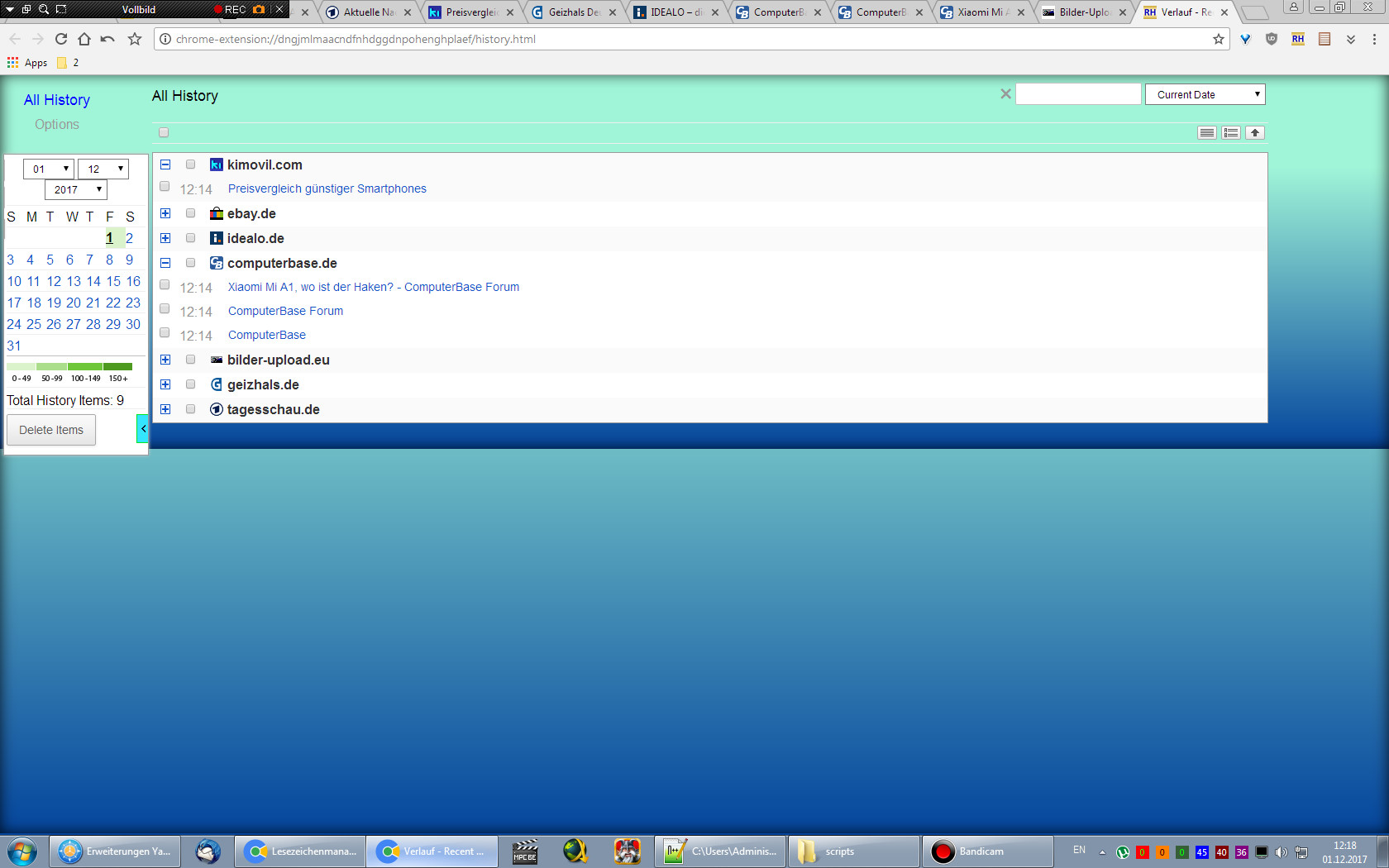The image size is (1389, 868).
Task: Focus the history search input field
Action: pyautogui.click(x=1078, y=94)
